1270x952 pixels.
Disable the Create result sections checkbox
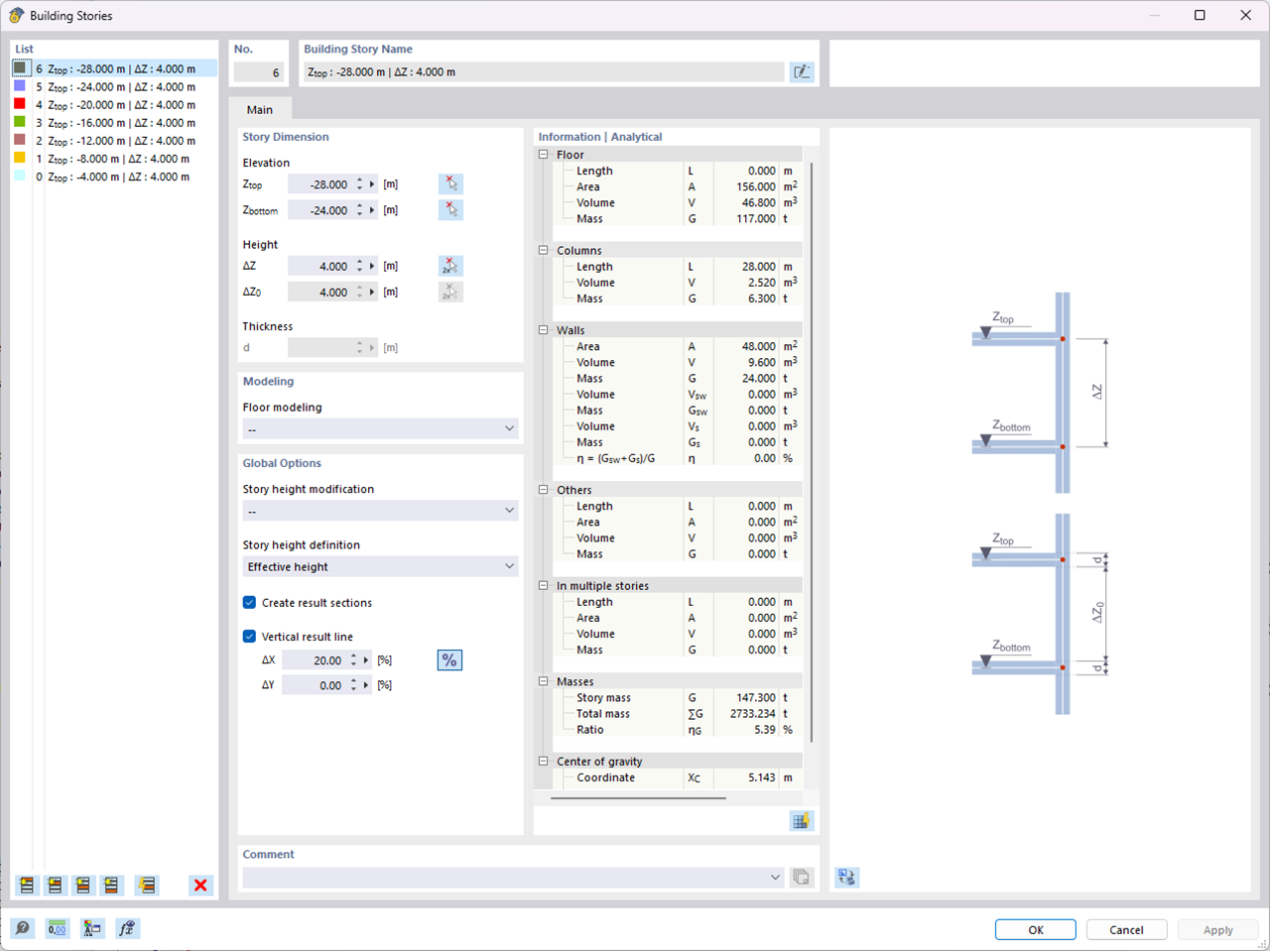[248, 602]
